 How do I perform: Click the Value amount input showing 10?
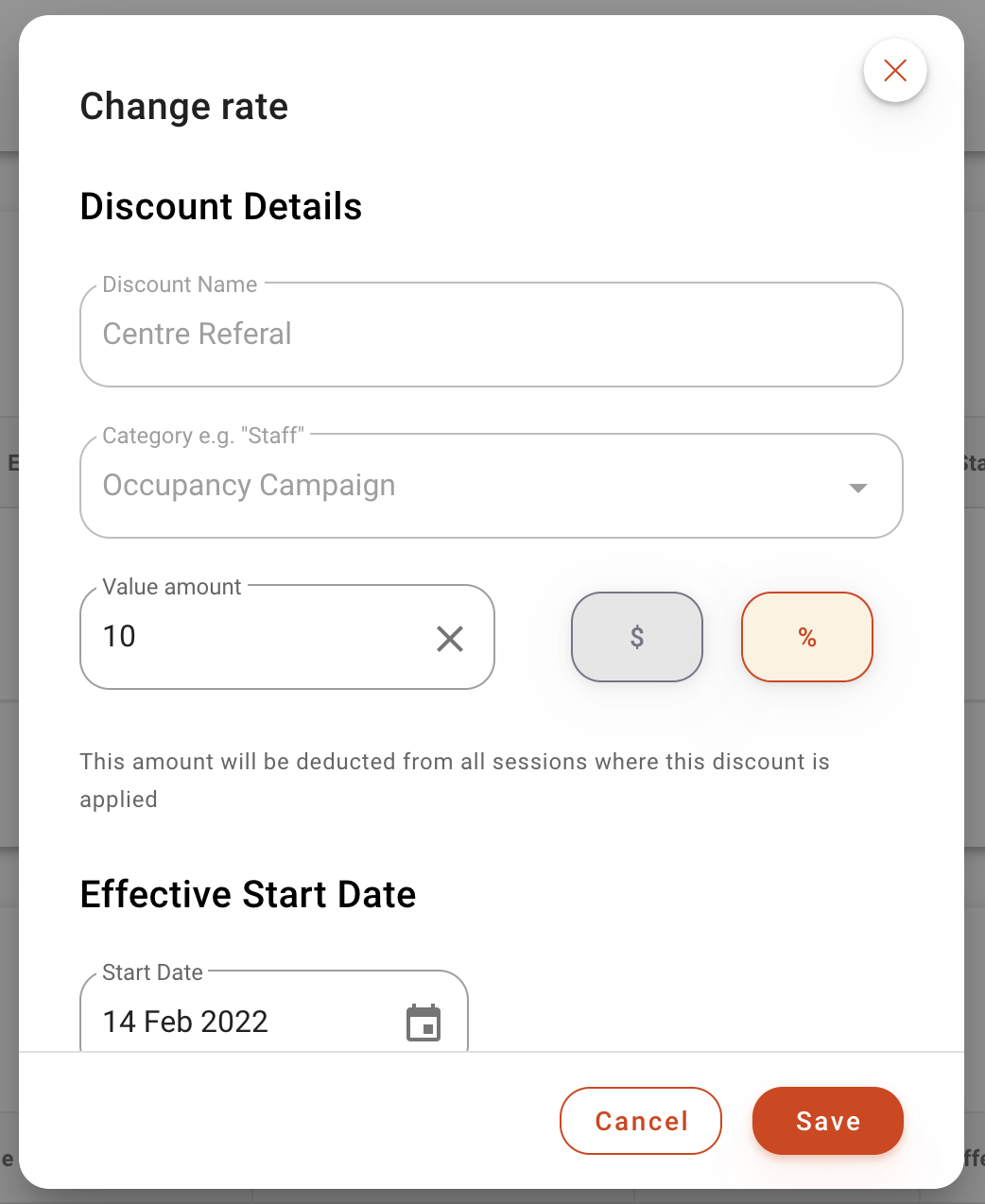tap(236, 637)
